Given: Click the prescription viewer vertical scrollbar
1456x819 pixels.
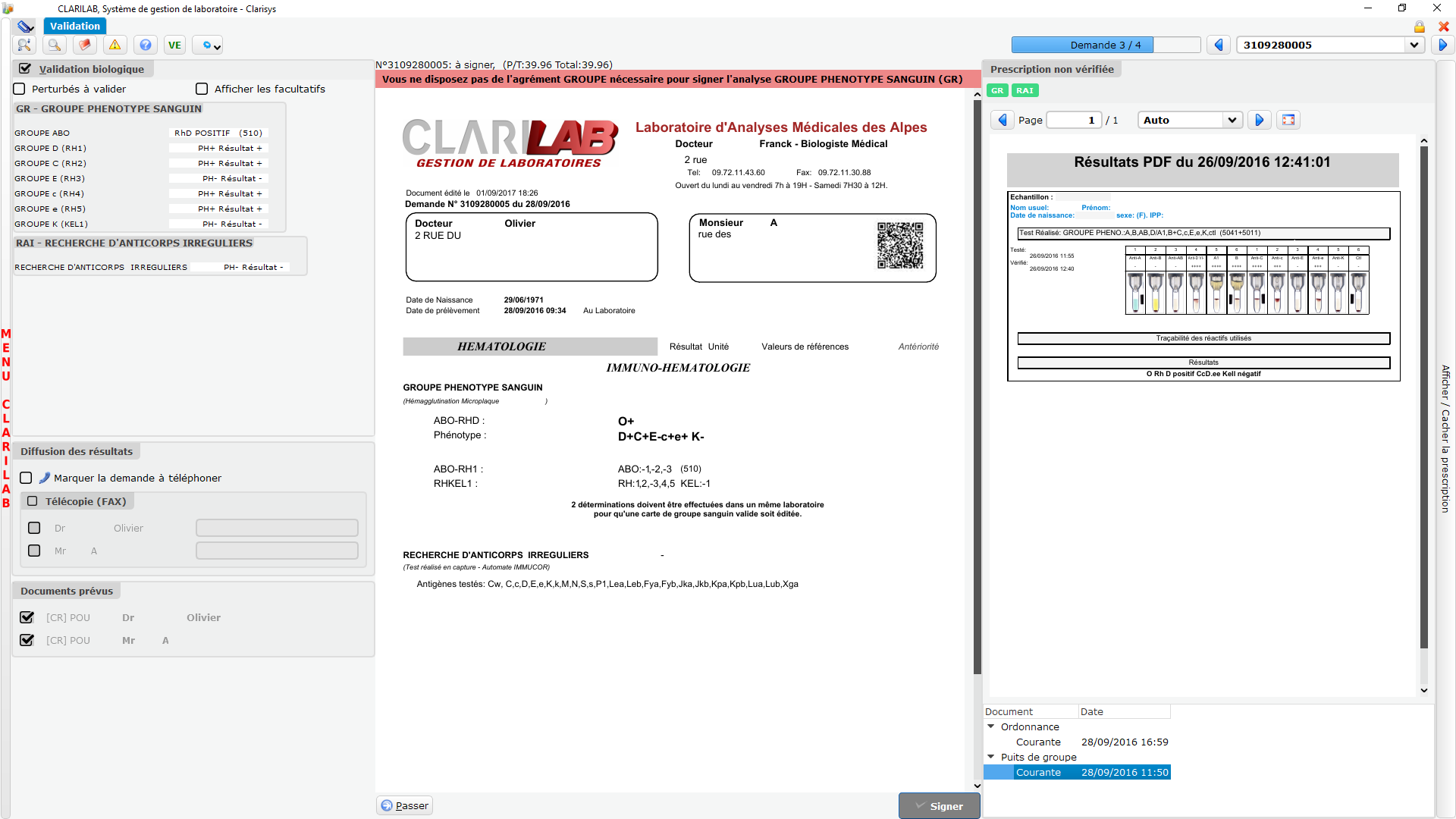Looking at the screenshot, I should [x=1424, y=398].
